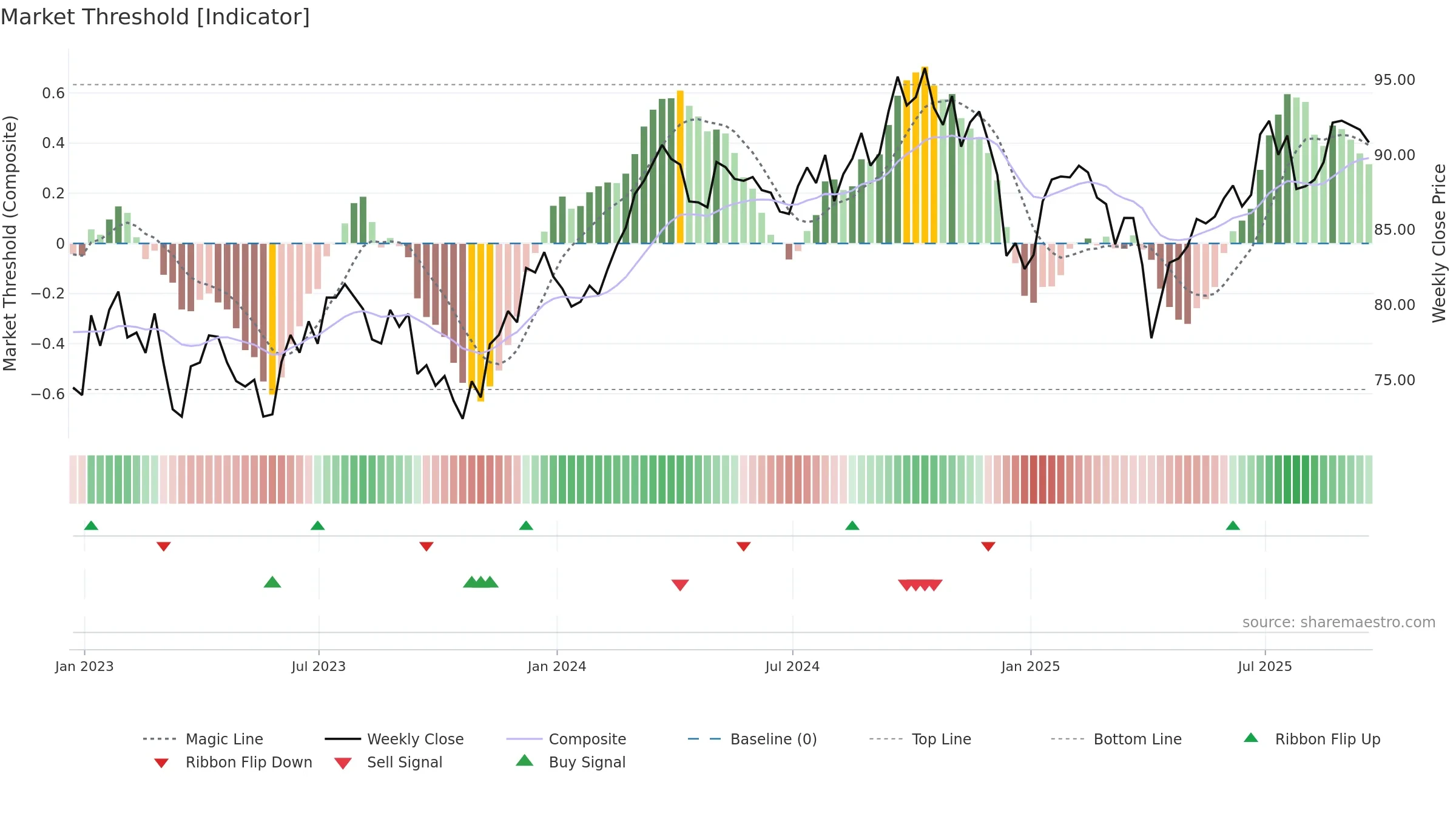Click the Market Threshold (Composite) axis title
This screenshot has height=819, width=1456.
10,243
